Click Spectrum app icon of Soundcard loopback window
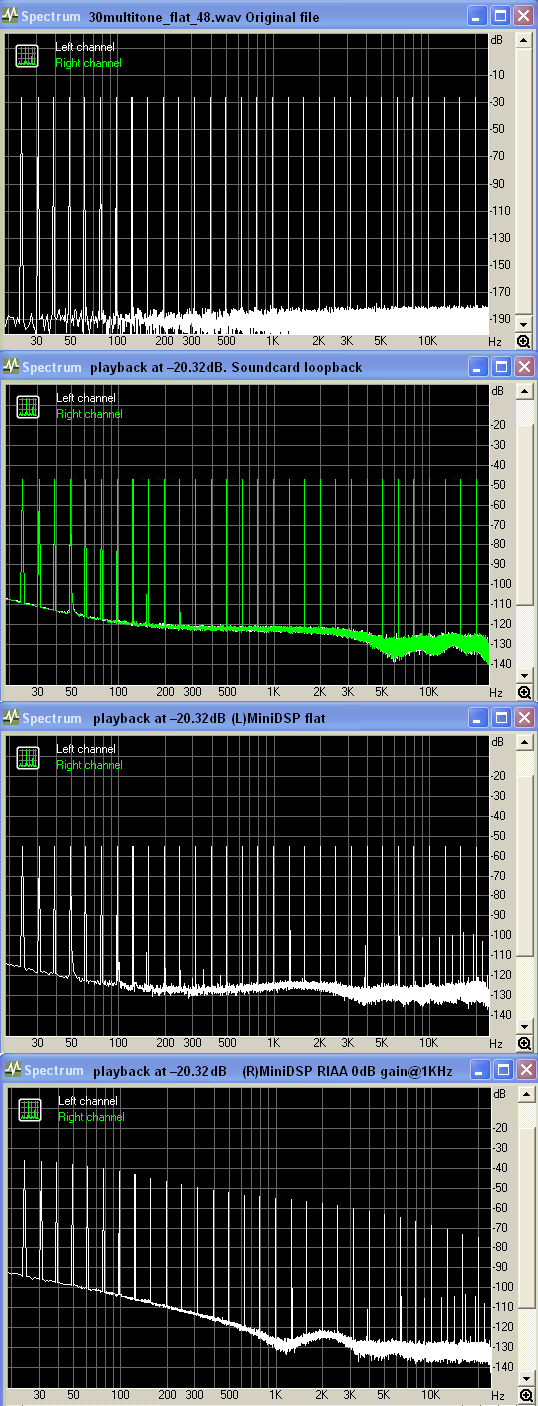538x1406 pixels. (12, 367)
